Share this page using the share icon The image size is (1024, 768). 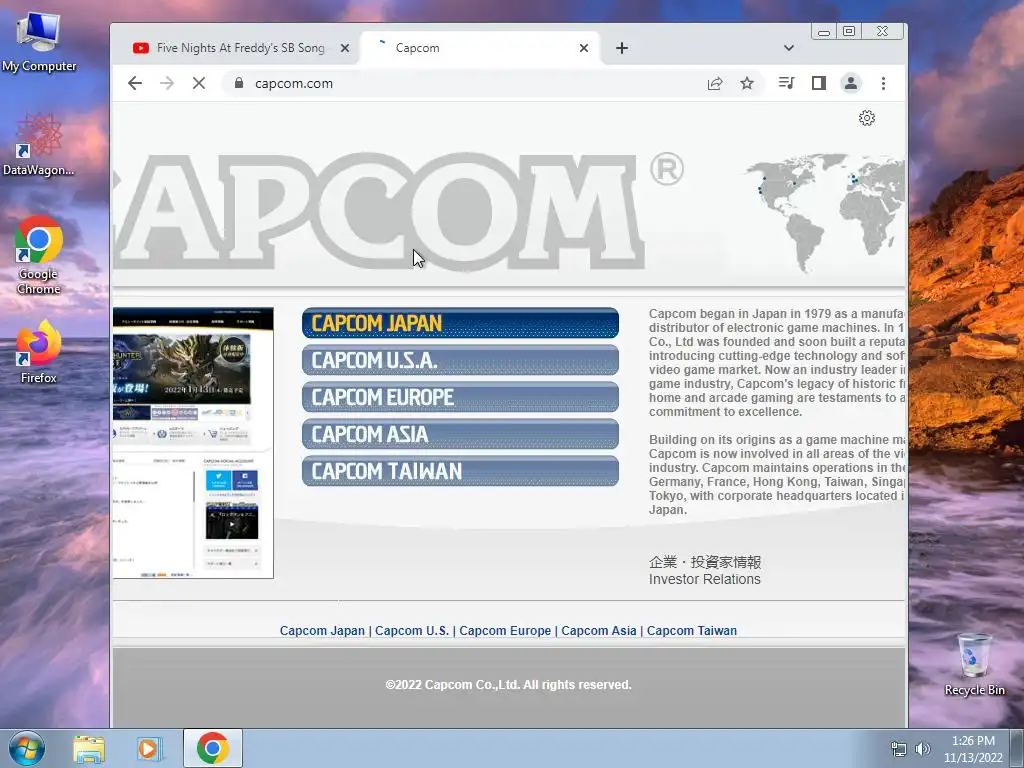[x=715, y=83]
